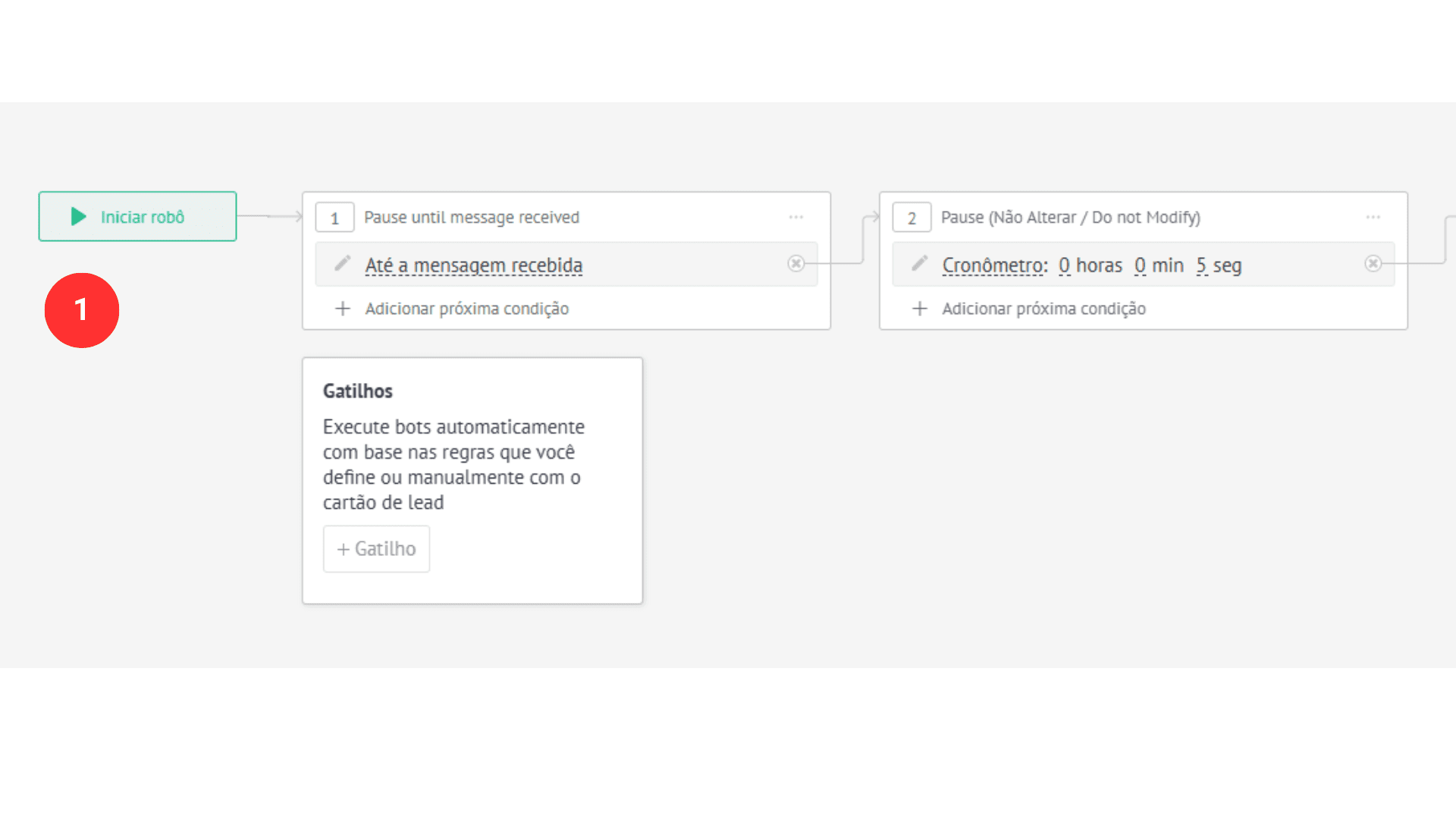The height and width of the screenshot is (819, 1456).
Task: Click the plus icon in step 2's add condition row
Action: click(920, 309)
